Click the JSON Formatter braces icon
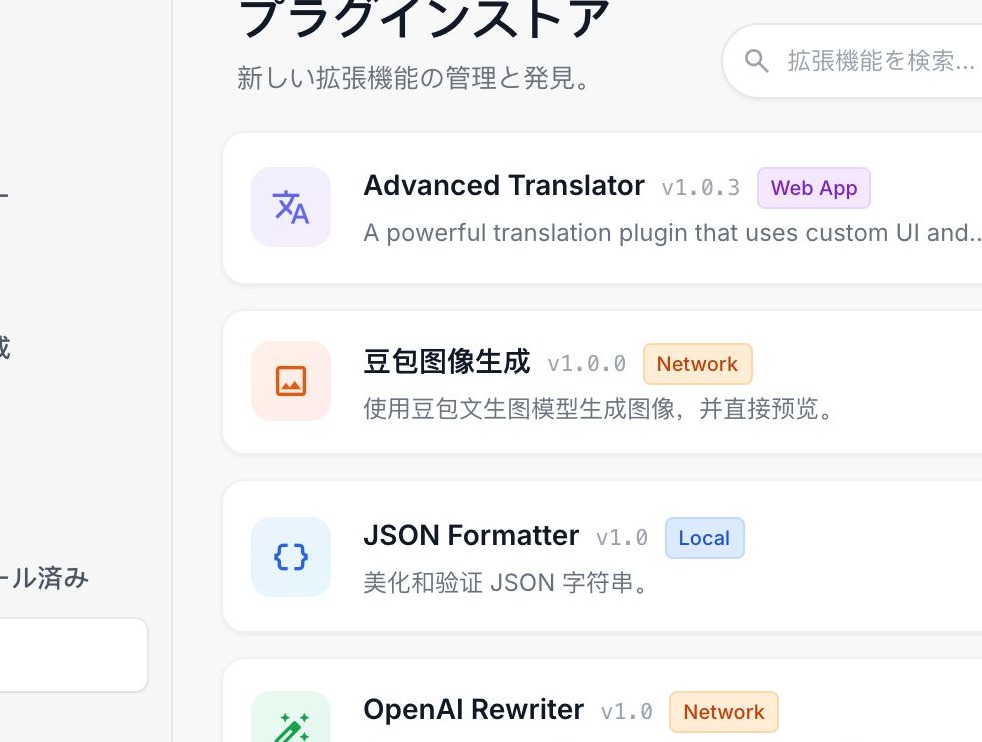This screenshot has height=742, width=982. click(x=291, y=557)
